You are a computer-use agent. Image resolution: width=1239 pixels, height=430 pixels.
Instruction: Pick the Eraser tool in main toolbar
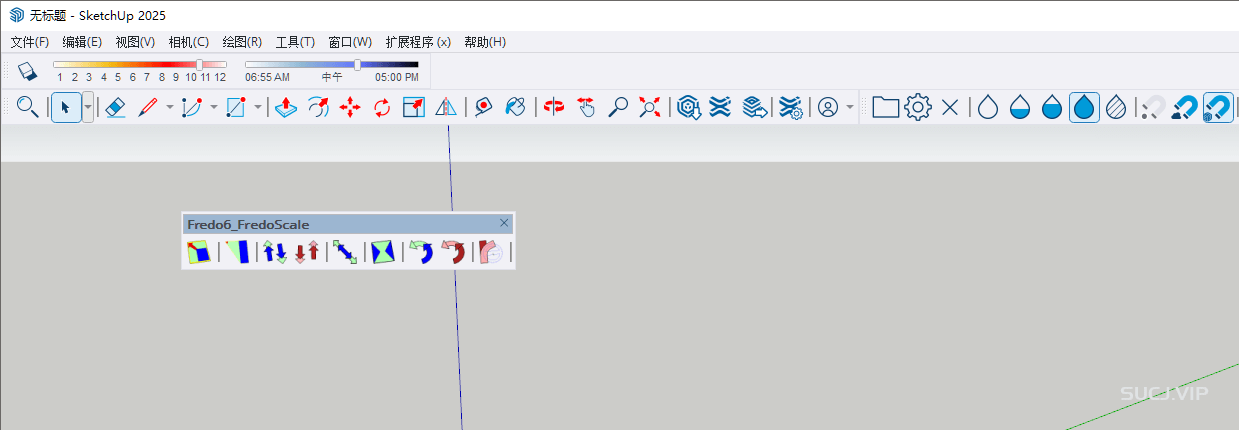[x=115, y=107]
